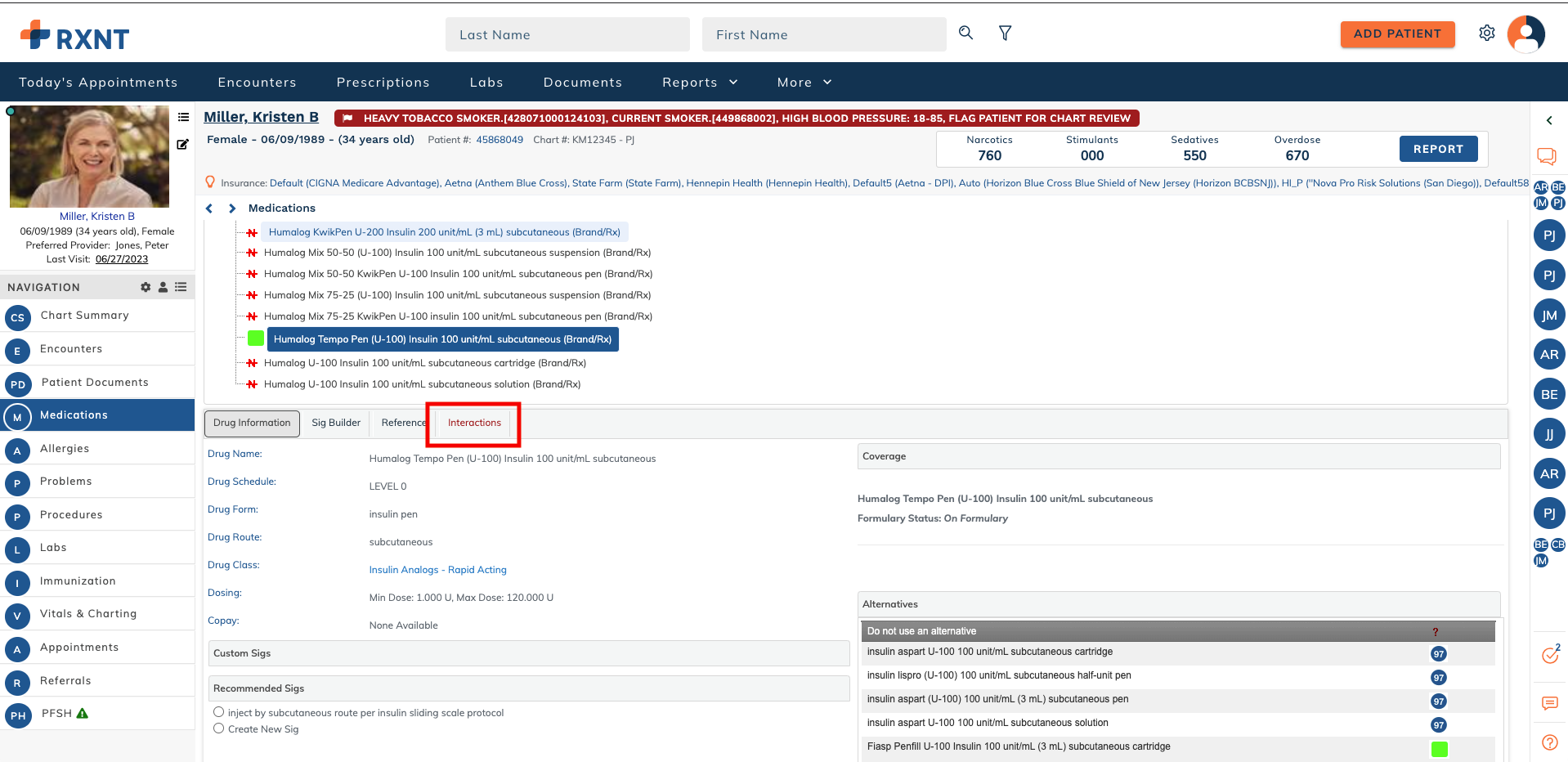
Task: Open the chat bubble icon in right sidebar
Action: 1546,155
